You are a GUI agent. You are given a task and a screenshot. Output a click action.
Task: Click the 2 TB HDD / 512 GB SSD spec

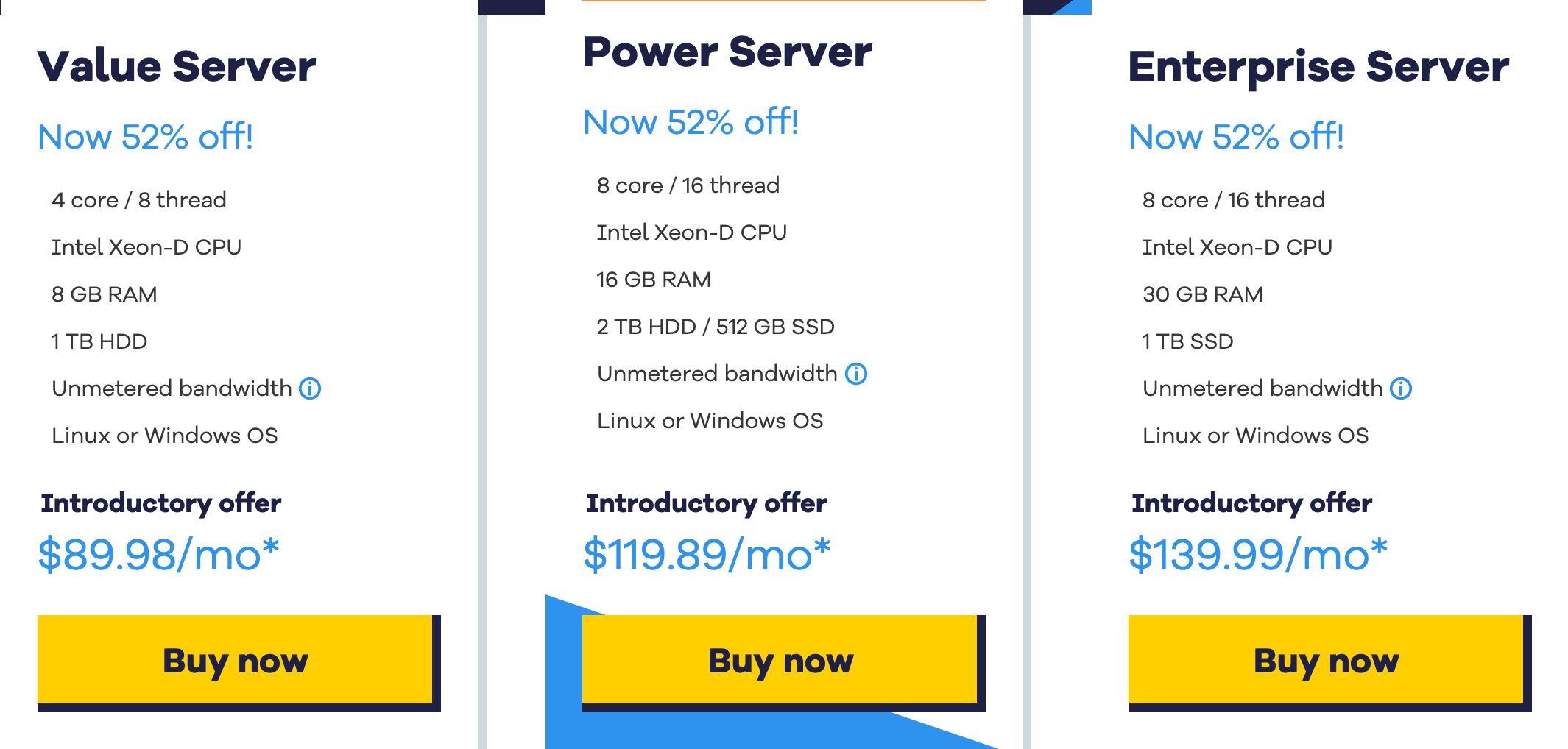click(716, 327)
